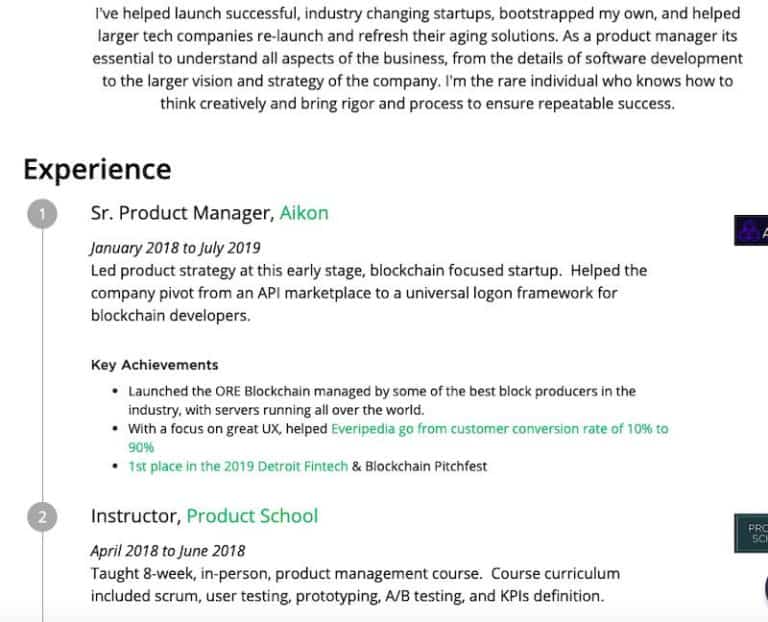Click the January 2018 to July 2019 date
The width and height of the screenshot is (768, 622).
[175, 248]
